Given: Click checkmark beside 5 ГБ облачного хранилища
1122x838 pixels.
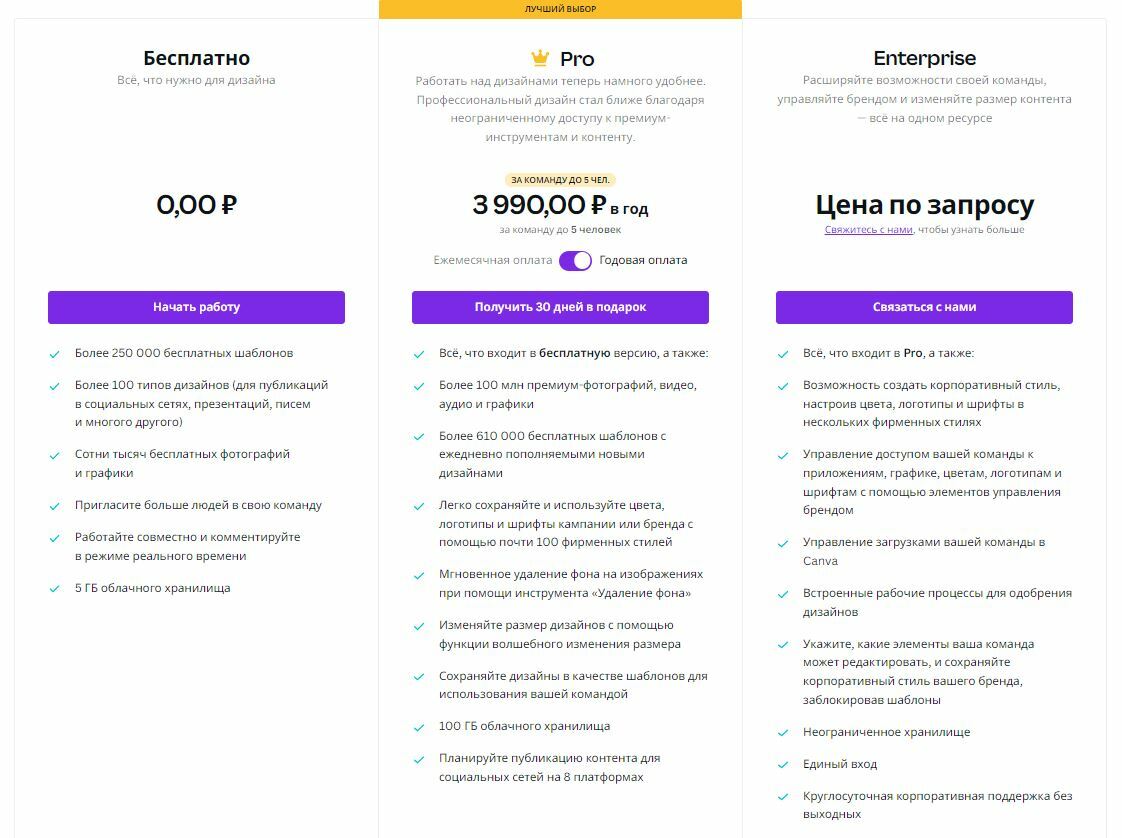Looking at the screenshot, I should point(54,589).
